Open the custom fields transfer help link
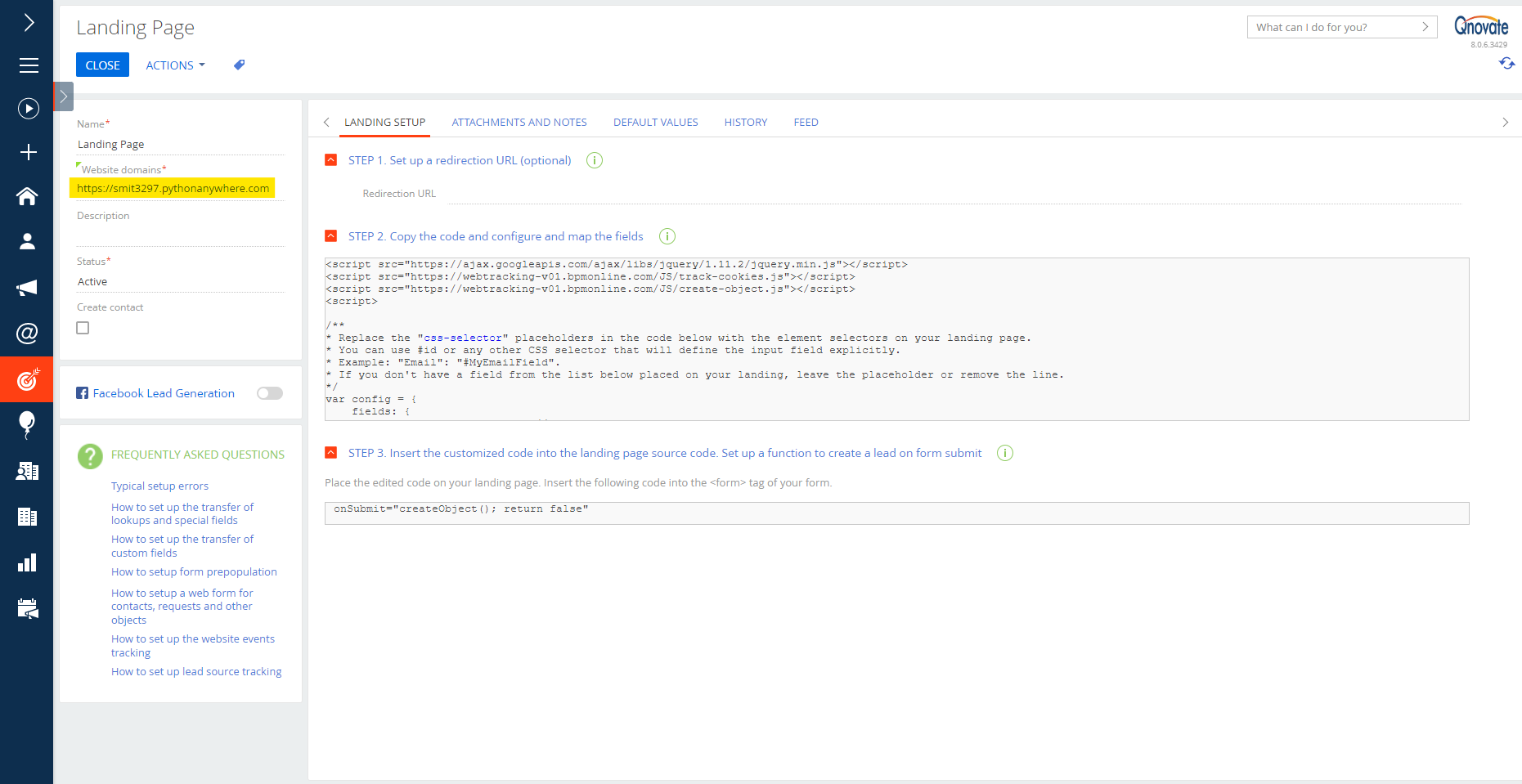 pos(182,546)
